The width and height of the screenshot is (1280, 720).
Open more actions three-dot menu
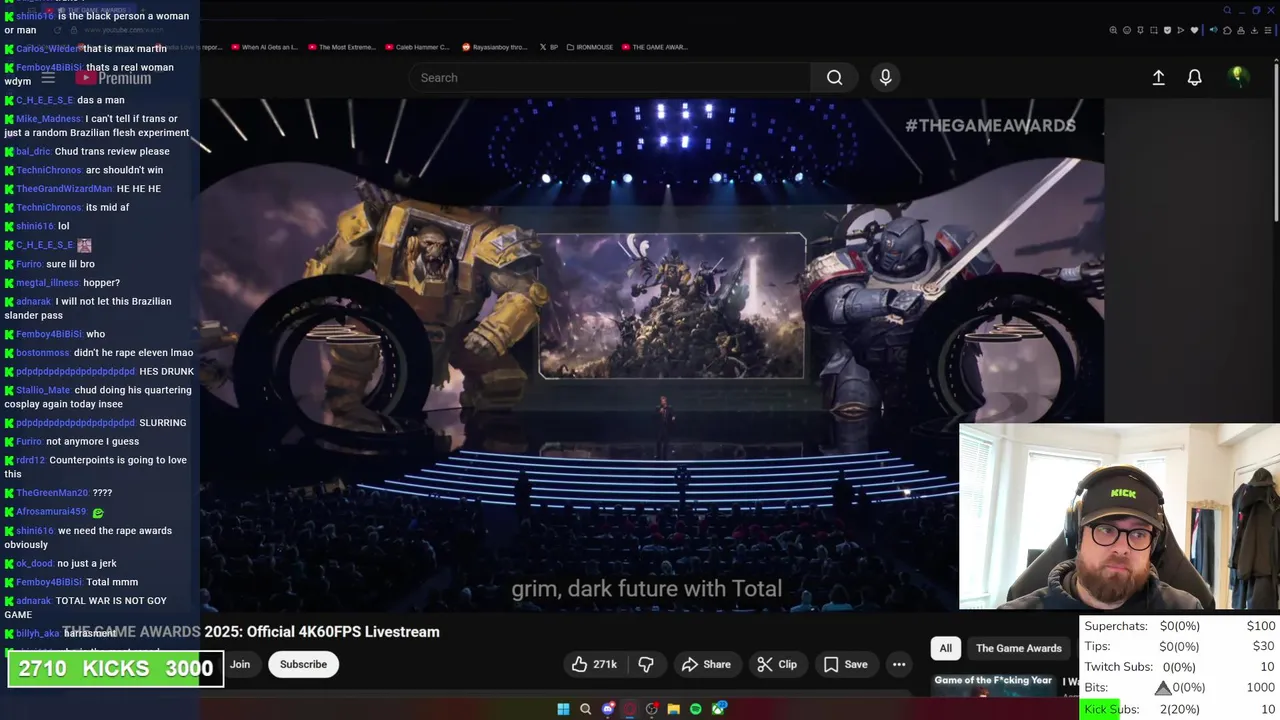[x=899, y=664]
